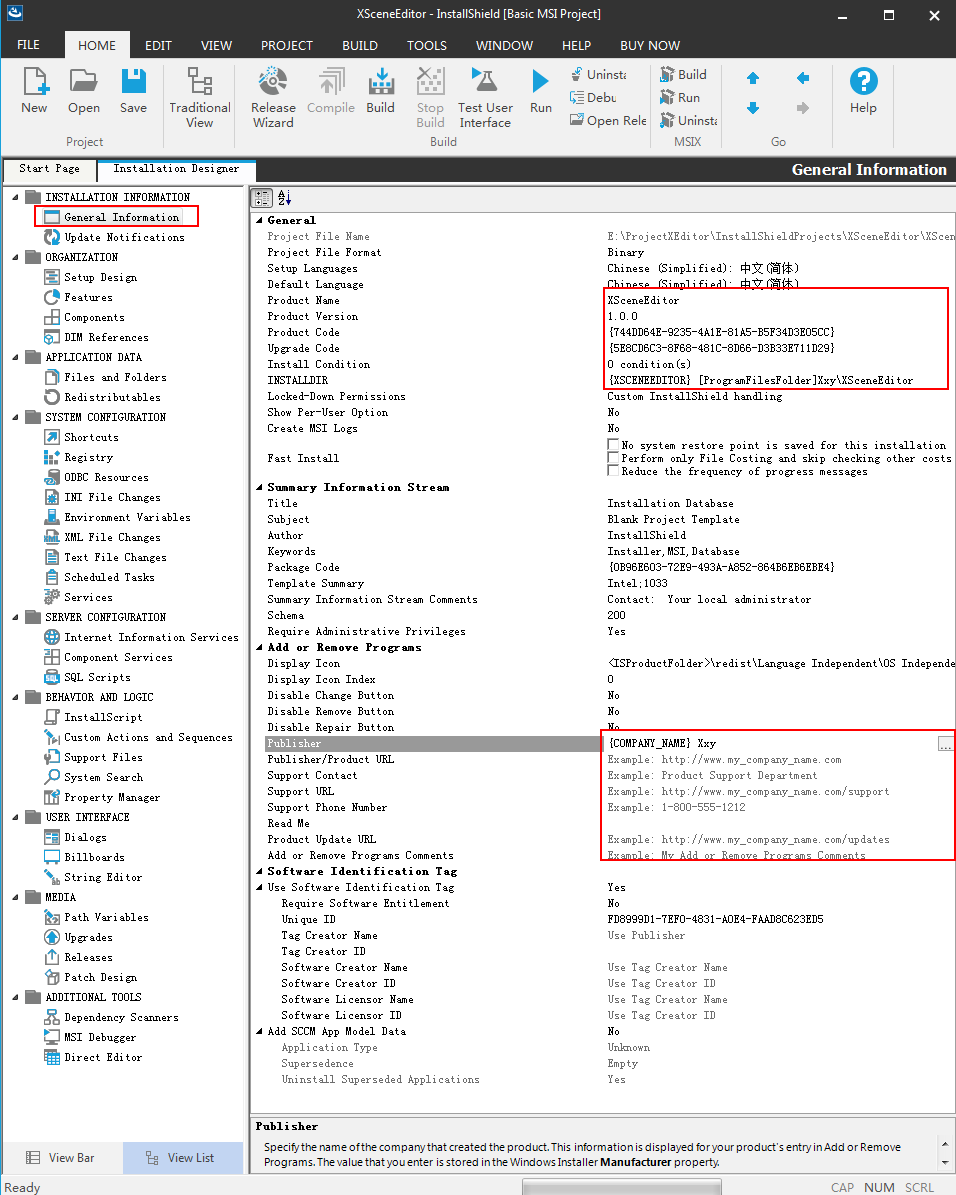Open the MSI Debugger tool
956x1195 pixels.
point(100,1037)
